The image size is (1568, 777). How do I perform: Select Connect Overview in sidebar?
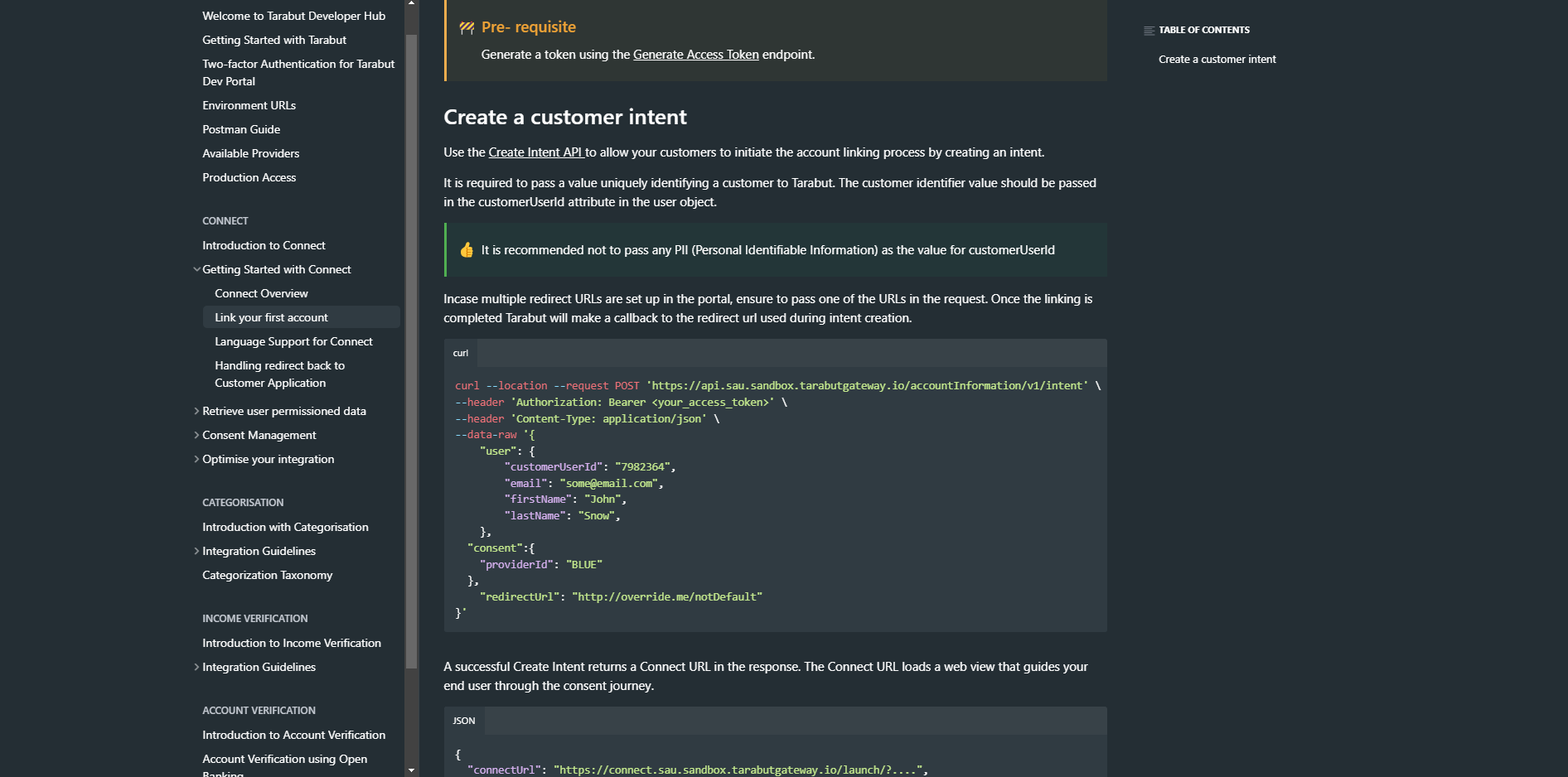[261, 293]
